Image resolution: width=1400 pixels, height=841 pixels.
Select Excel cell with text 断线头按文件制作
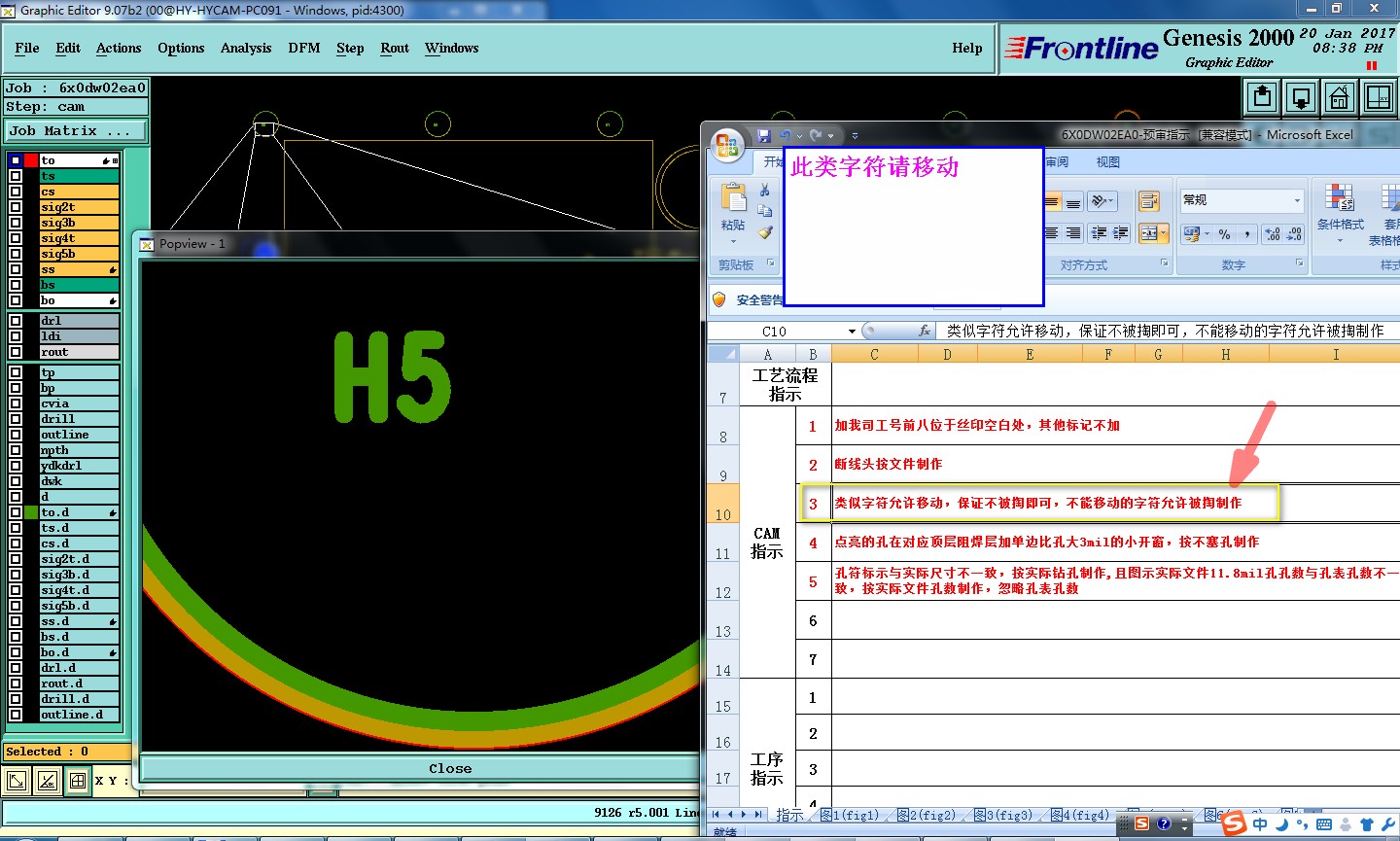pyautogui.click(x=888, y=465)
